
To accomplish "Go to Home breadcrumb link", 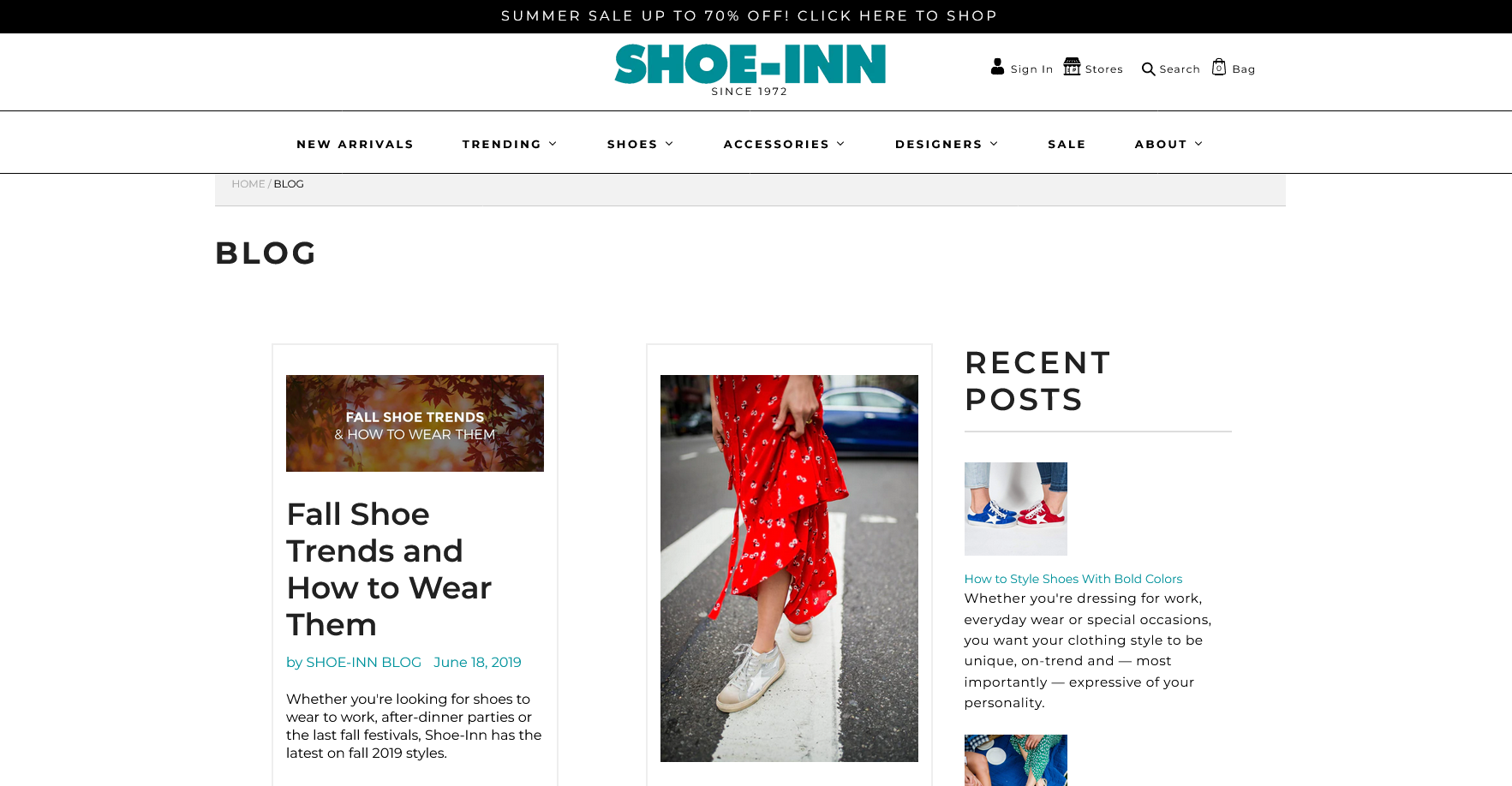I will (248, 184).
